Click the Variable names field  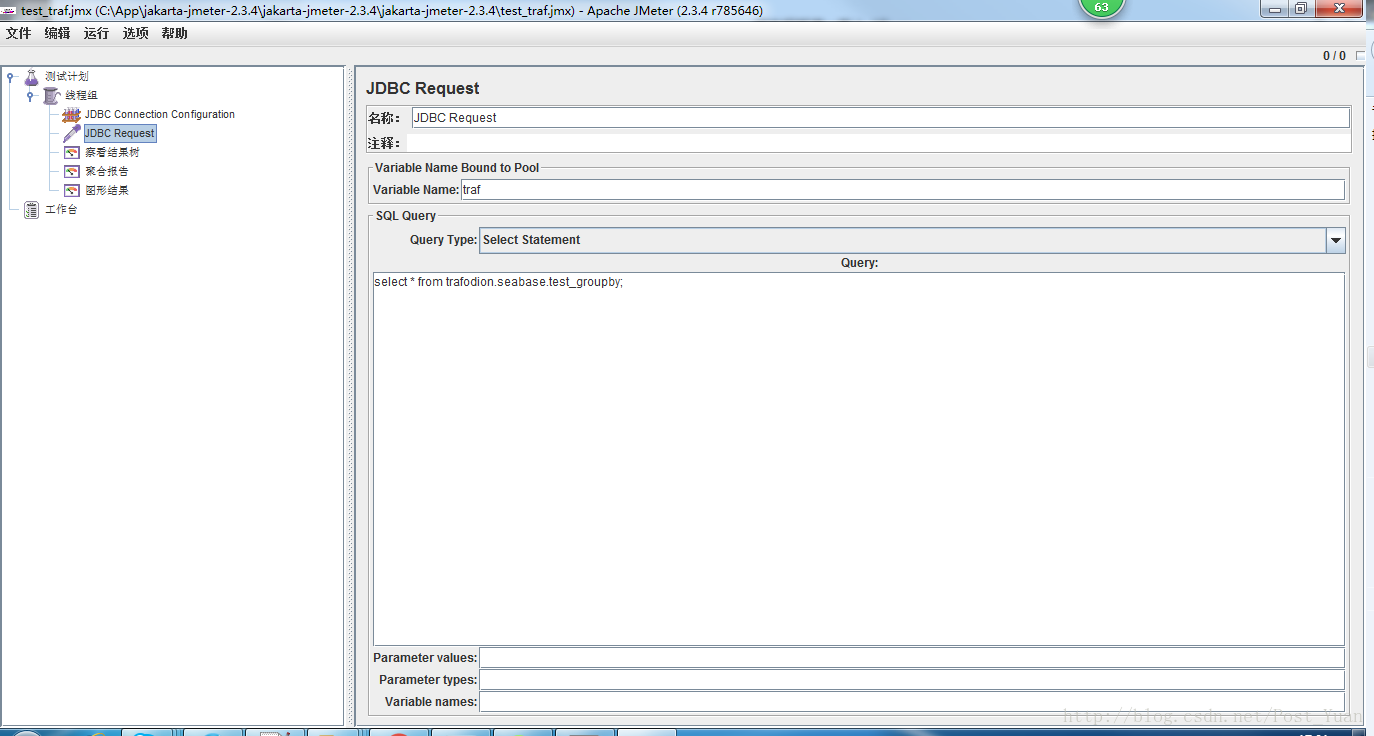point(912,702)
